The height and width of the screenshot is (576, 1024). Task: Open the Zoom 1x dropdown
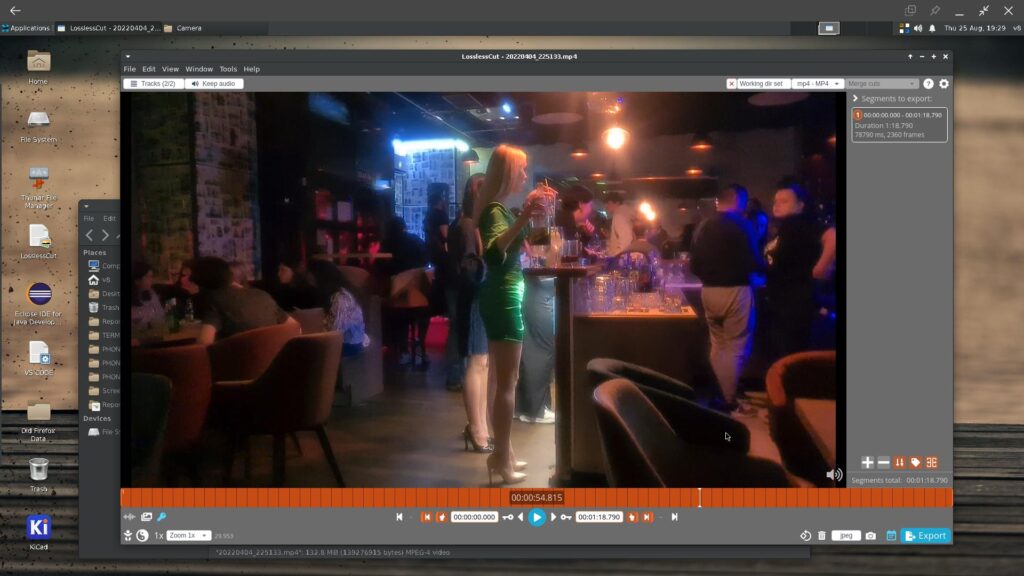coord(188,536)
